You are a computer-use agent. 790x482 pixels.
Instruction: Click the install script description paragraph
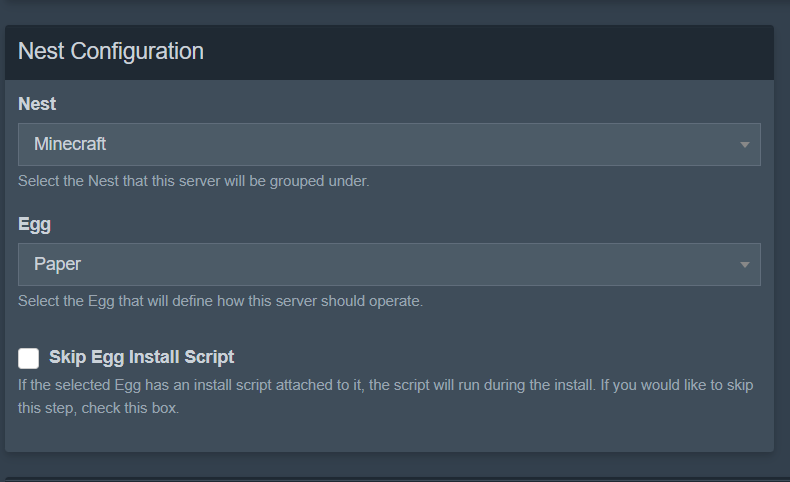coord(386,385)
